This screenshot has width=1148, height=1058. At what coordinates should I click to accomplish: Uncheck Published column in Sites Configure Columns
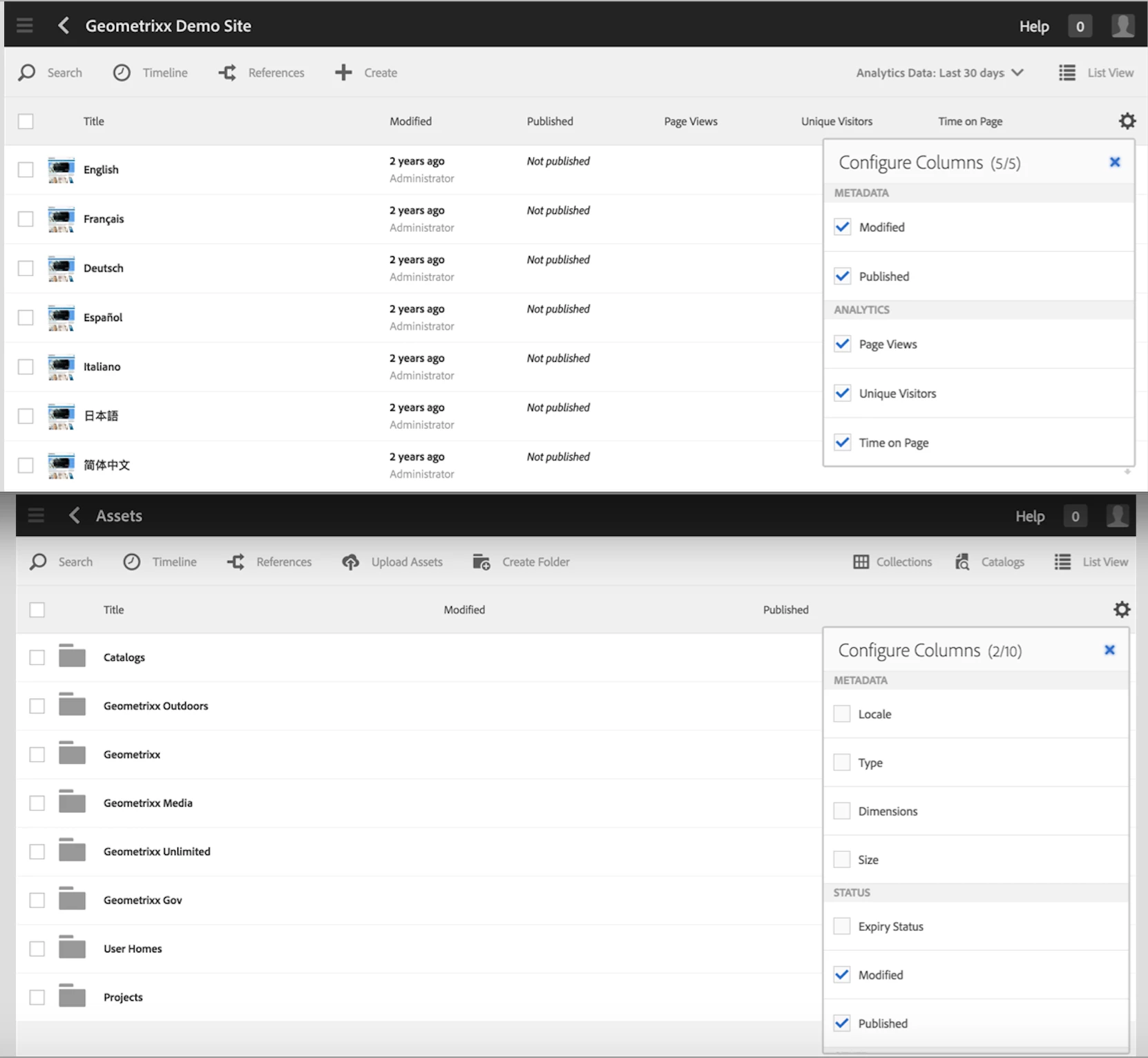[x=842, y=276]
